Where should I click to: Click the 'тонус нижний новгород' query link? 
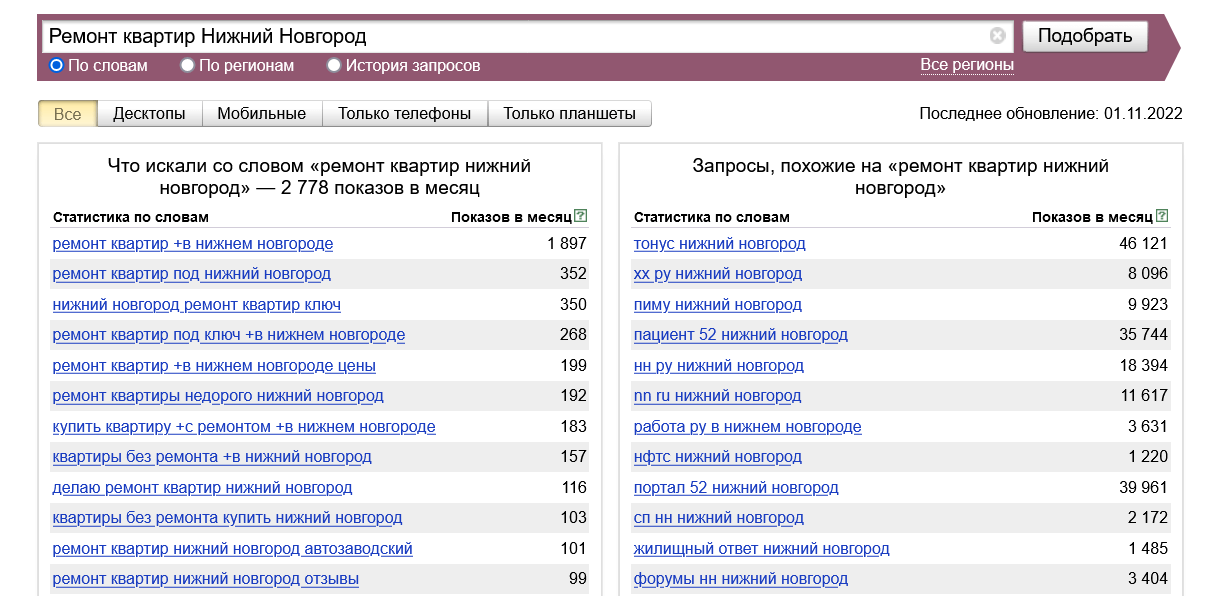pos(719,244)
